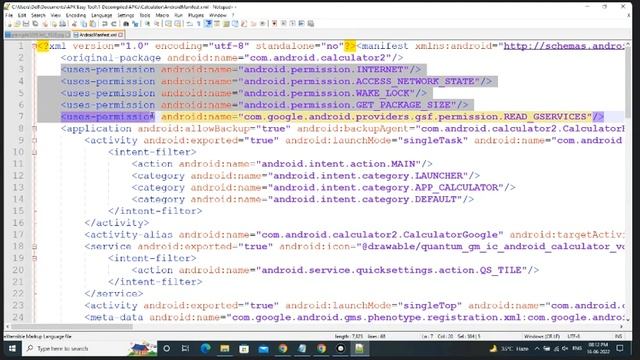Open the Edit menu
Viewport: 640px width, 360px height.
click(x=22, y=15)
